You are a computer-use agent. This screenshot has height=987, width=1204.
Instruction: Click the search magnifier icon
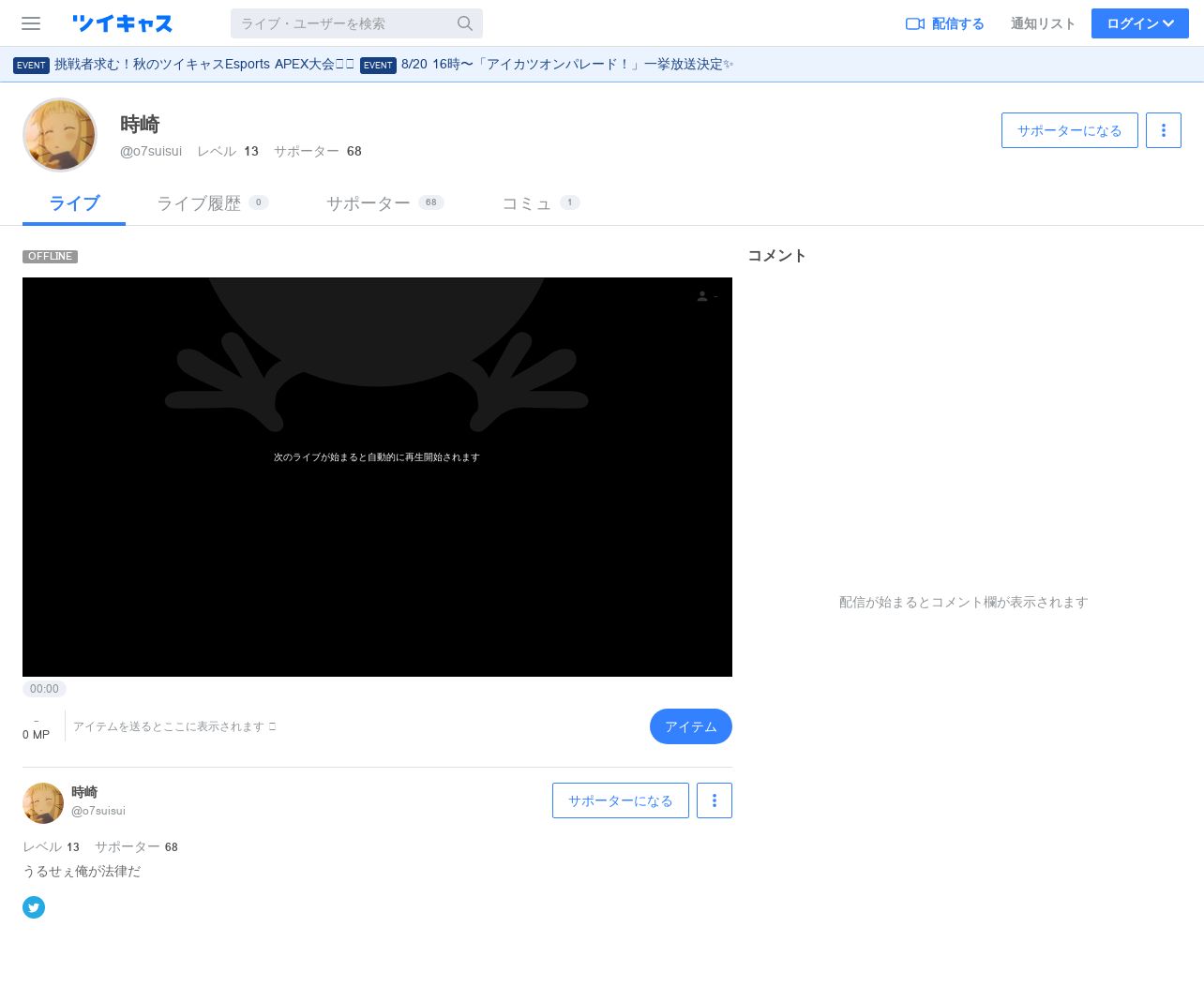click(465, 23)
